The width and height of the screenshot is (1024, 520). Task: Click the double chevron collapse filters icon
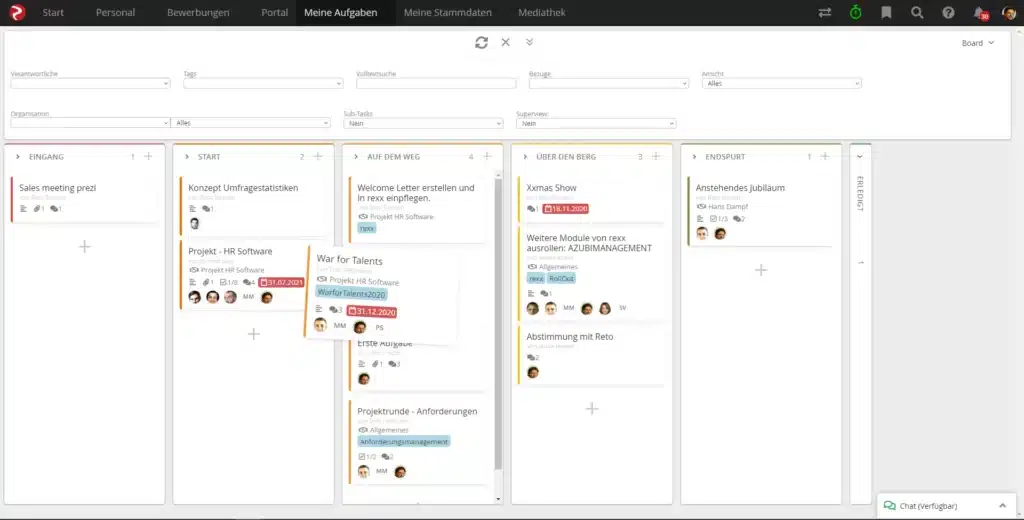(x=529, y=42)
